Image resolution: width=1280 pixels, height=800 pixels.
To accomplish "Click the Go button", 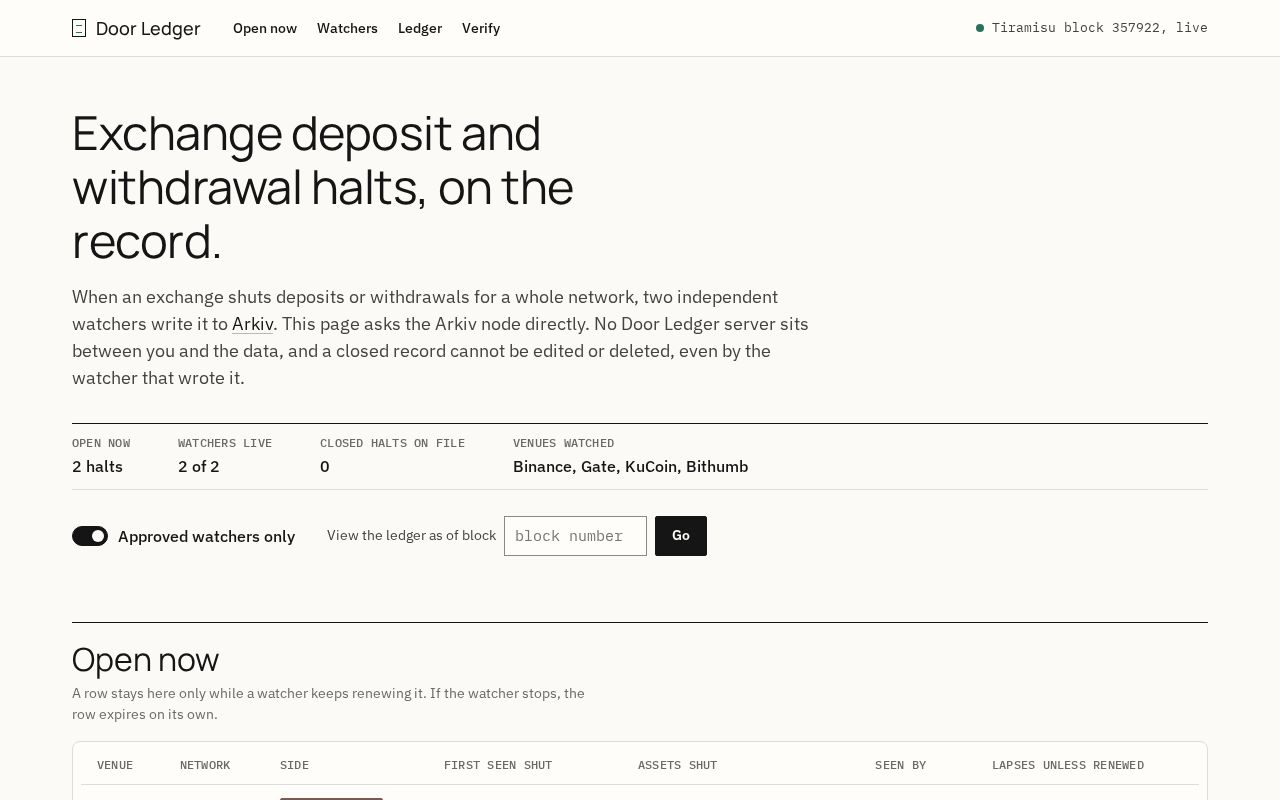I will [681, 536].
